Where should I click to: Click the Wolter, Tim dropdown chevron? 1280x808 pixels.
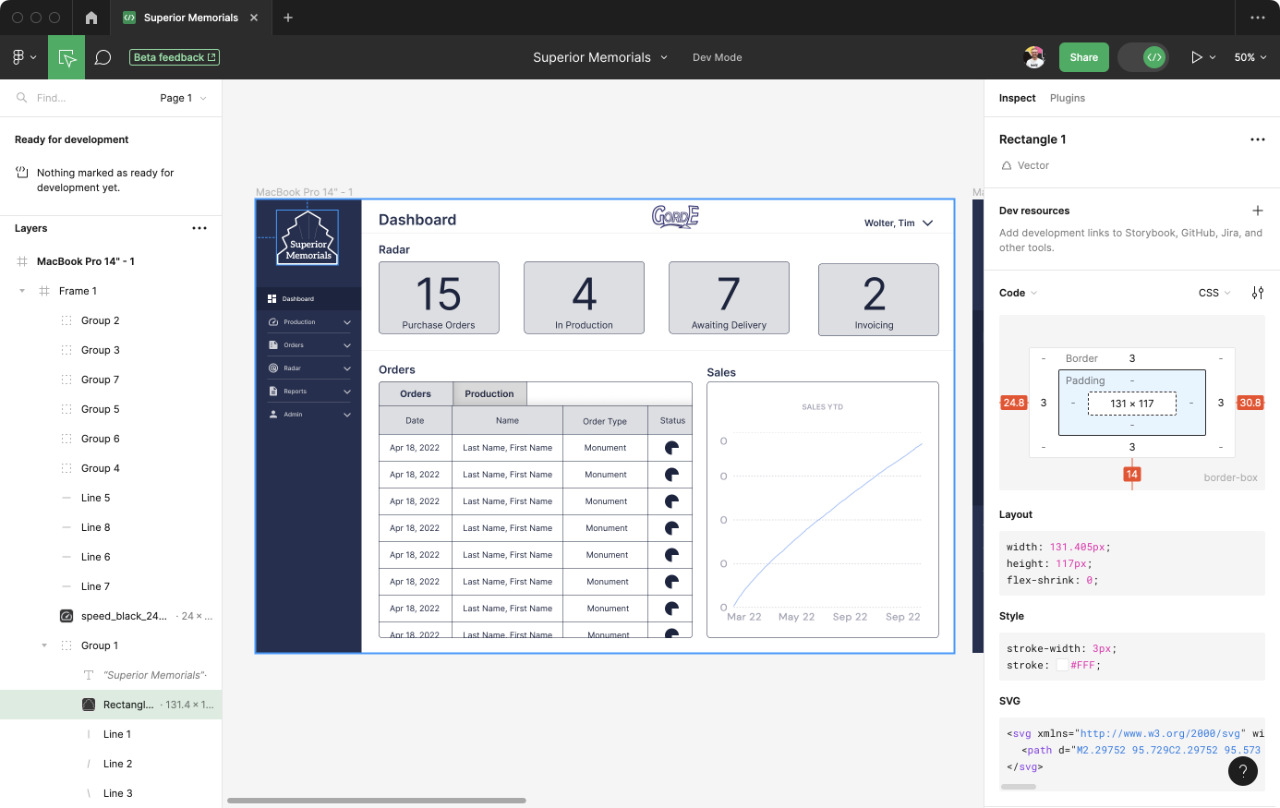pyautogui.click(x=928, y=223)
